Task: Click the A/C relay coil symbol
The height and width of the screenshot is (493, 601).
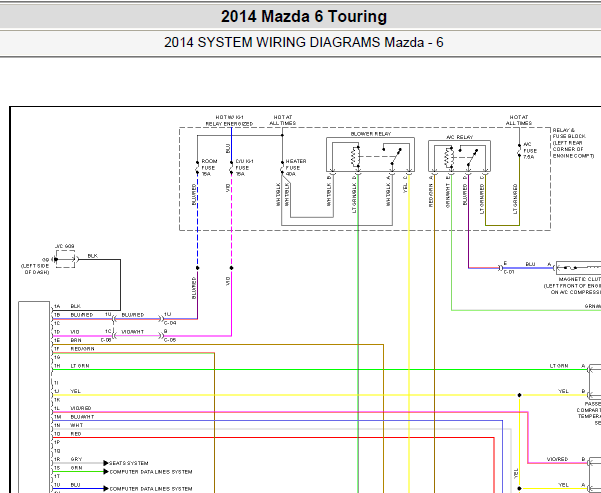Action: pos(448,158)
